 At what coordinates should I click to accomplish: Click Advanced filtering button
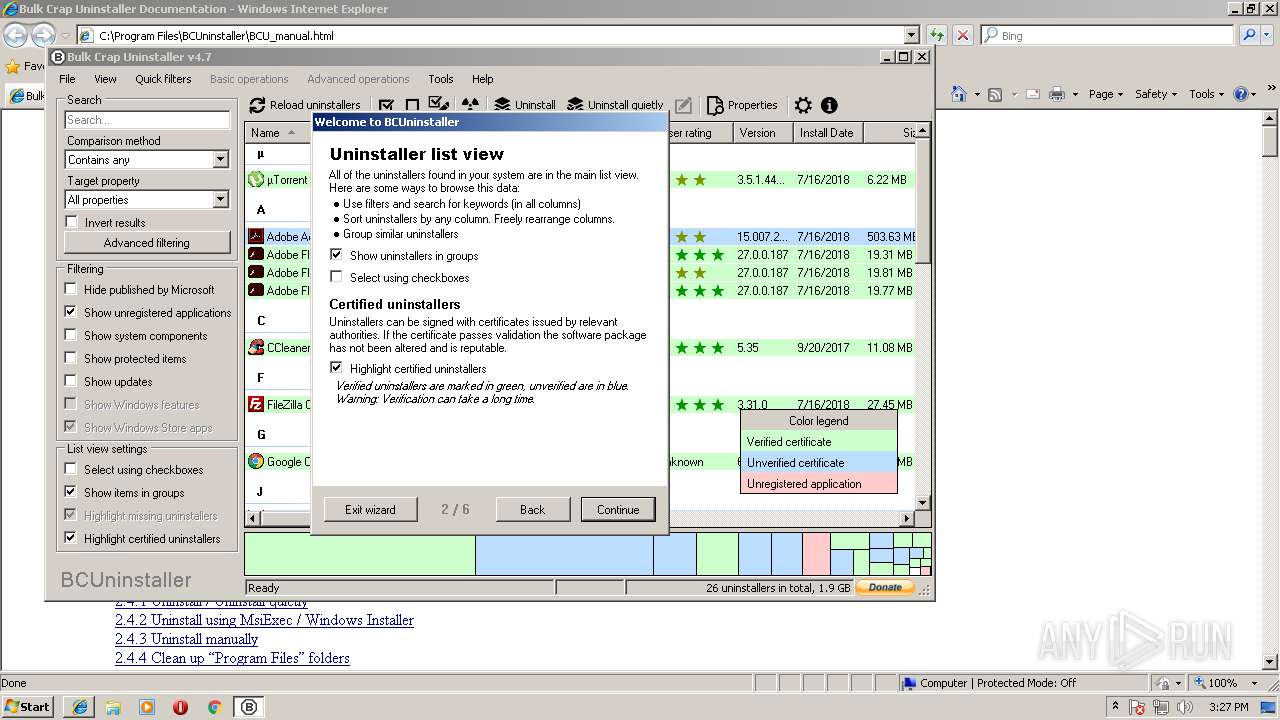tap(146, 243)
